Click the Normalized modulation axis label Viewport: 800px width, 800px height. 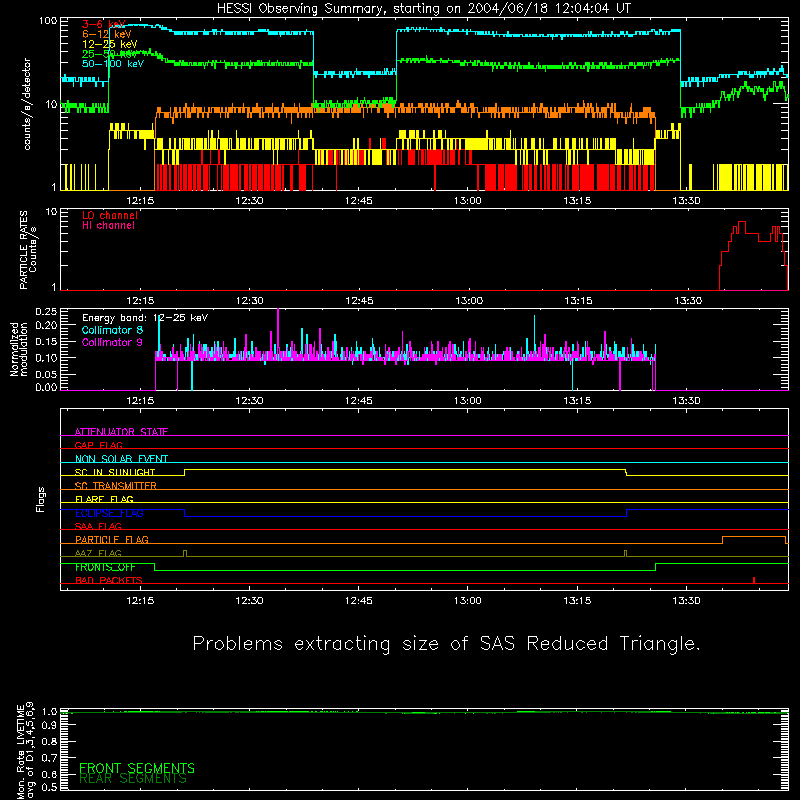[19, 349]
